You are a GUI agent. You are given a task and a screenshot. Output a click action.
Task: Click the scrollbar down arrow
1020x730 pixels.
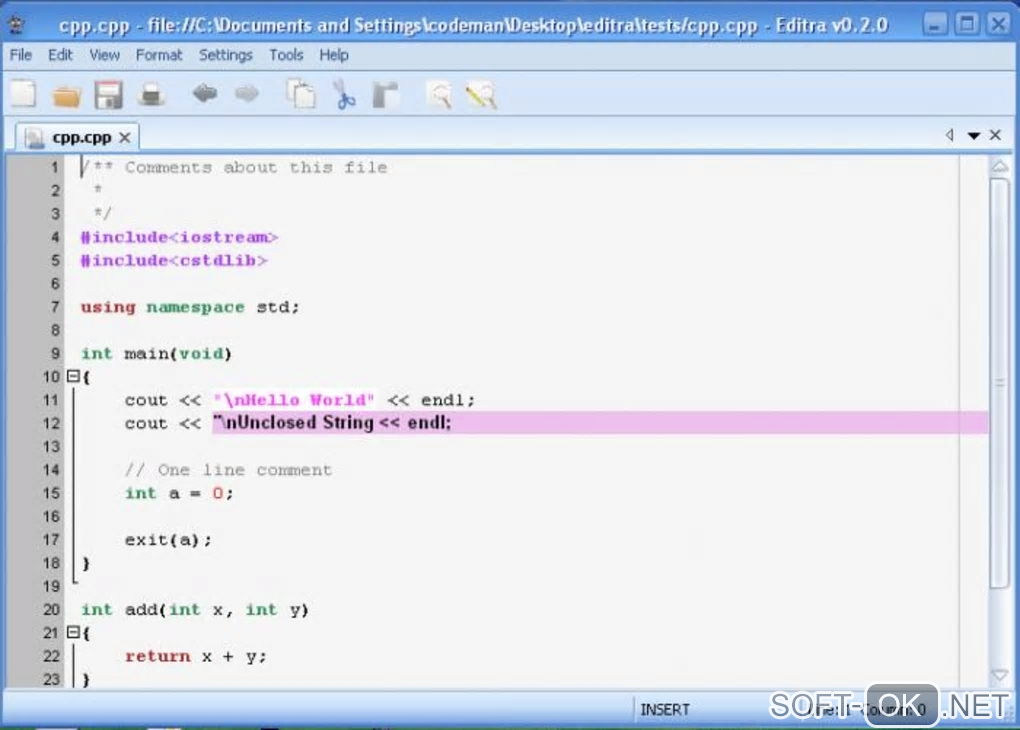pyautogui.click(x=999, y=675)
